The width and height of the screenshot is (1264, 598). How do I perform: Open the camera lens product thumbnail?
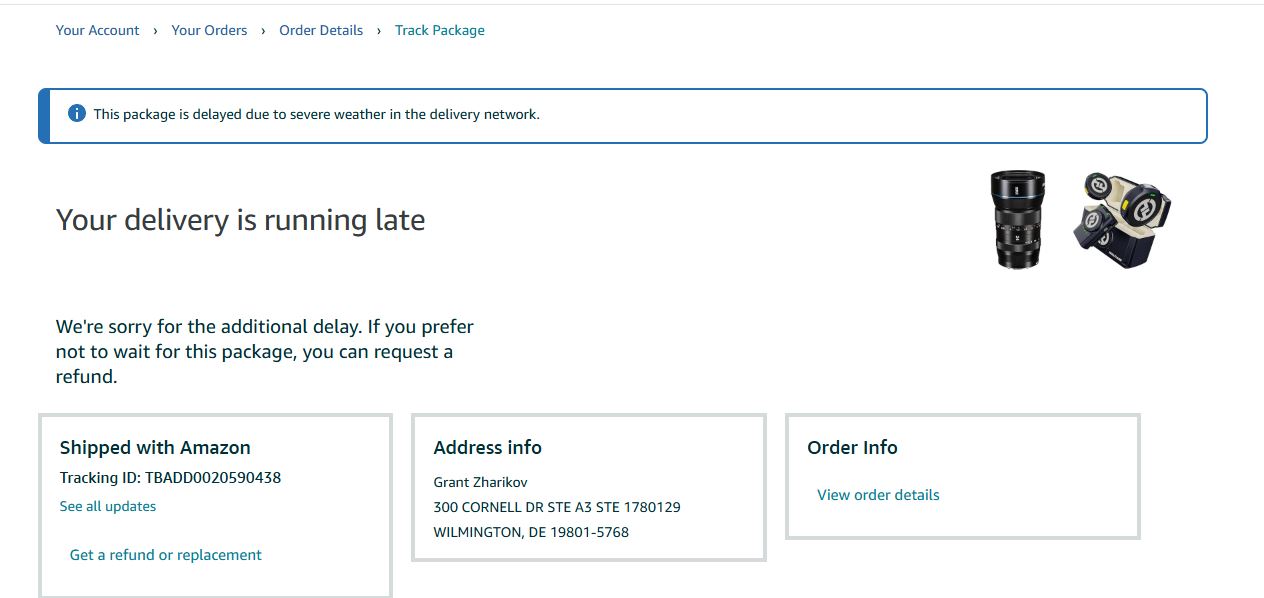(x=1018, y=220)
